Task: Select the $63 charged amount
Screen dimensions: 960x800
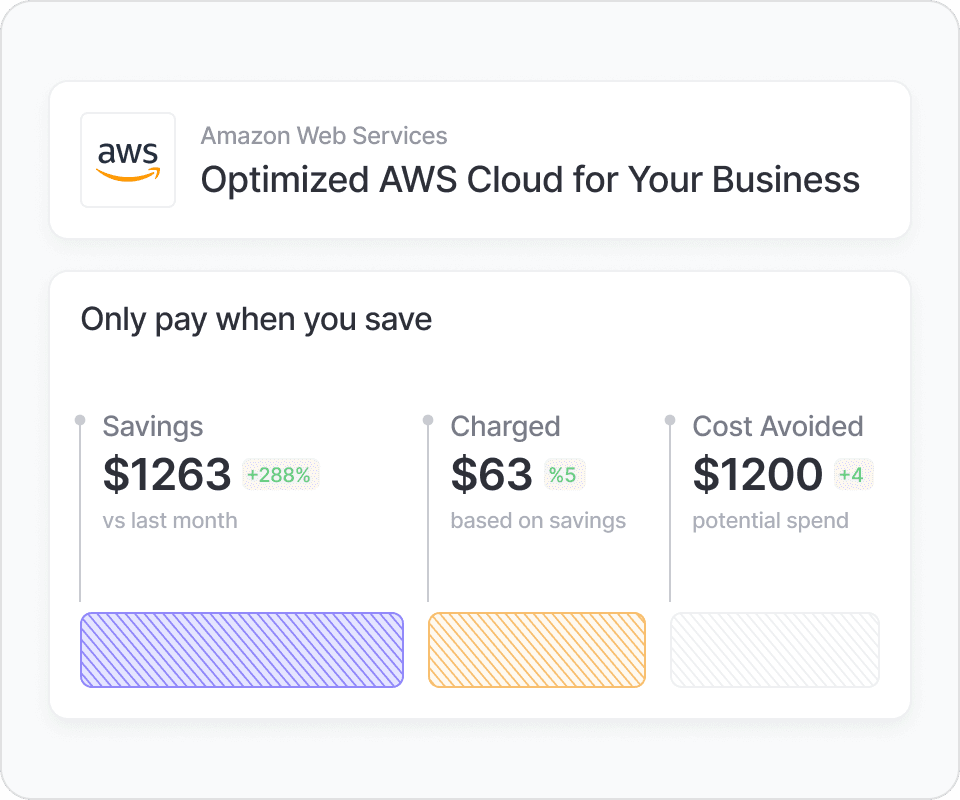Action: pyautogui.click(x=491, y=474)
